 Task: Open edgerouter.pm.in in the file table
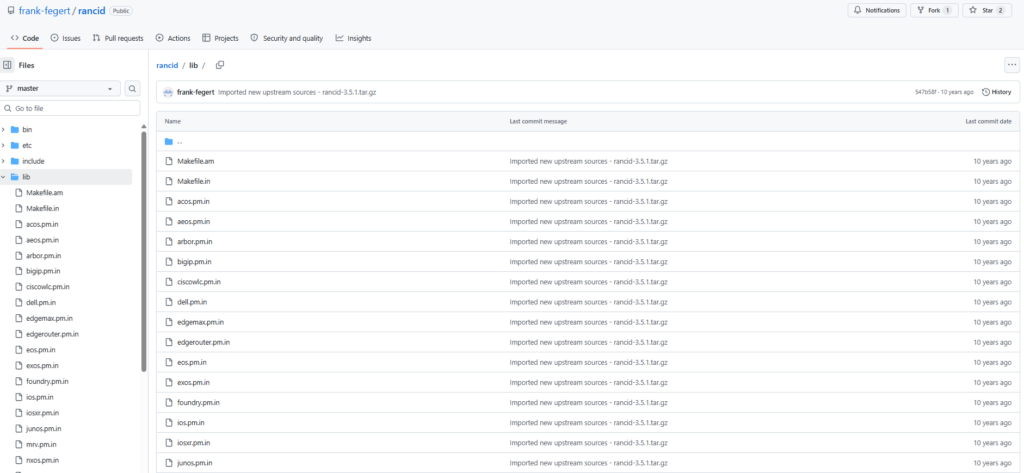tap(203, 342)
